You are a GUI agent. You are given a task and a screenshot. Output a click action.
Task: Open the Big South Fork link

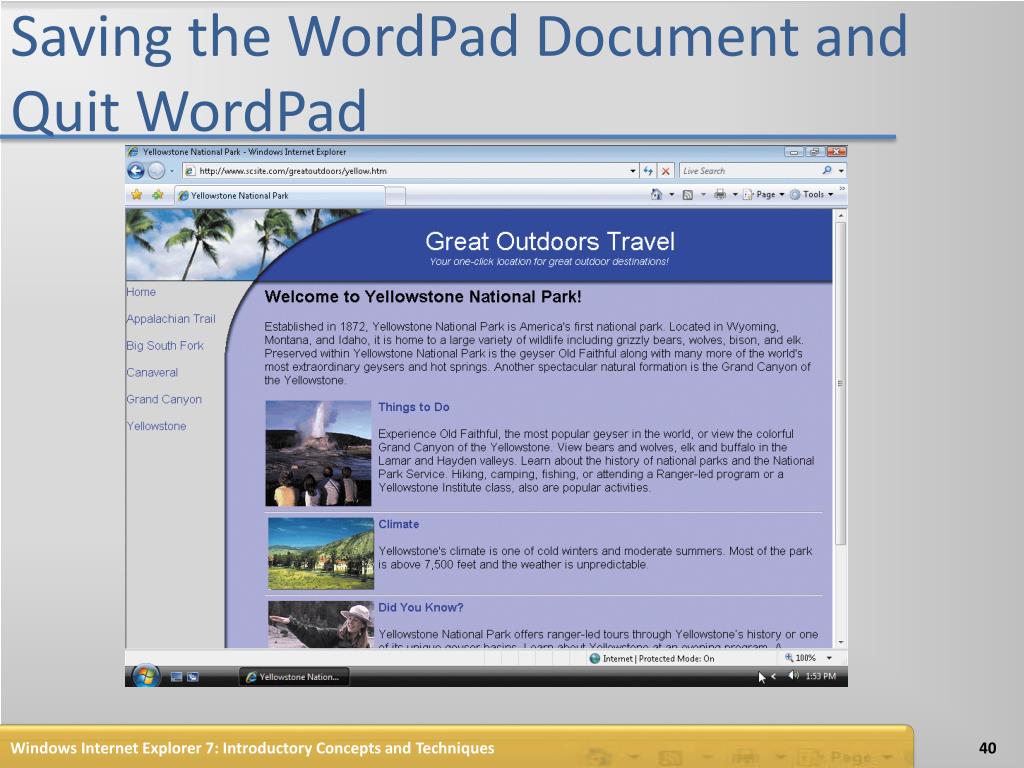pyautogui.click(x=165, y=345)
